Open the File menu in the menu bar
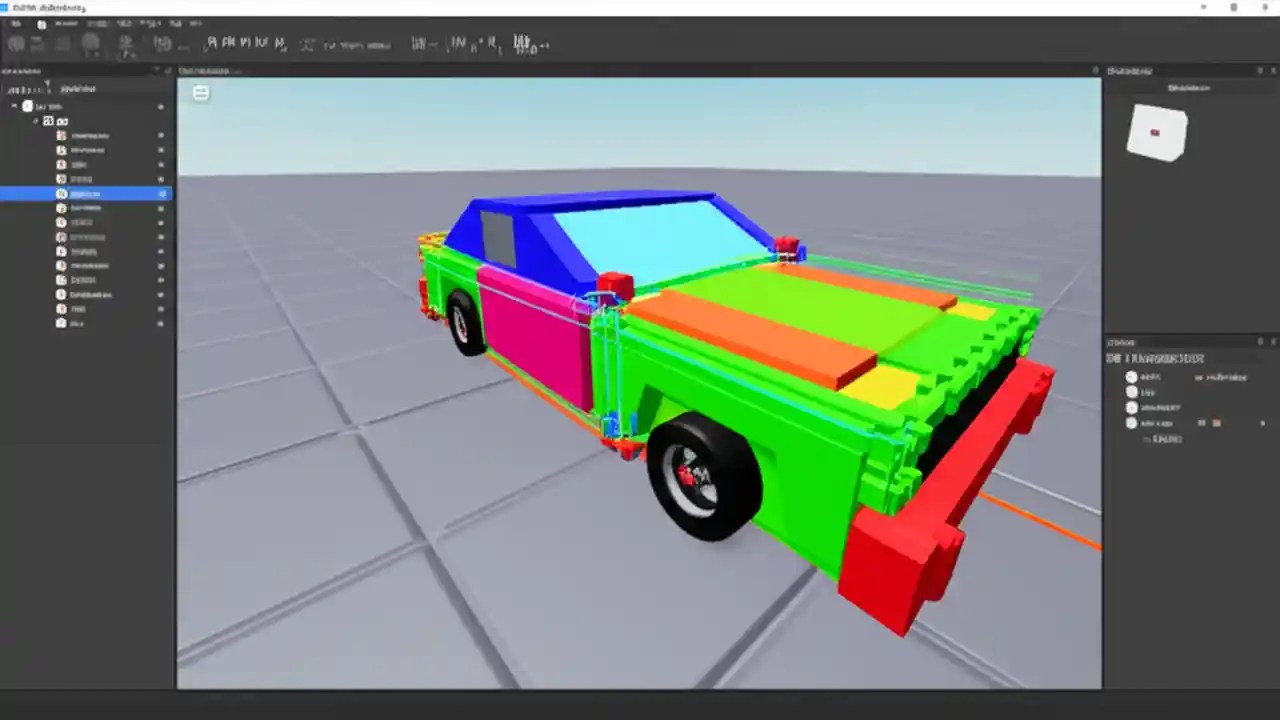The image size is (1280, 720). (15, 22)
